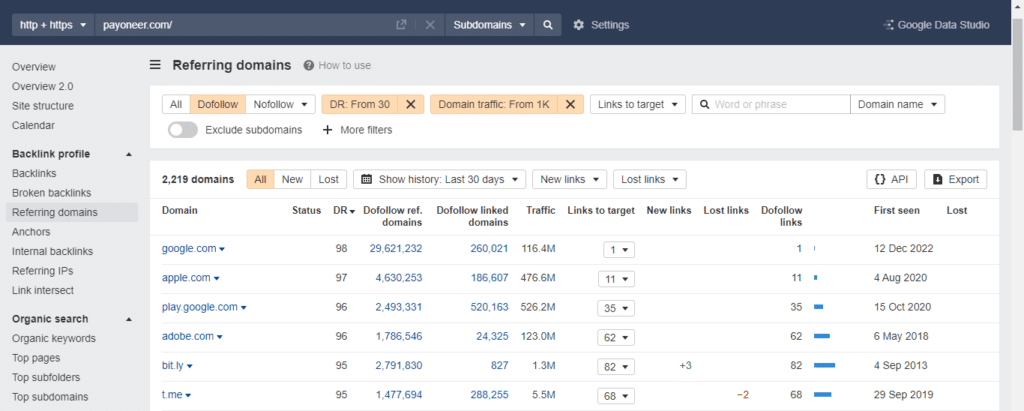Select the New domains tab

292,179
